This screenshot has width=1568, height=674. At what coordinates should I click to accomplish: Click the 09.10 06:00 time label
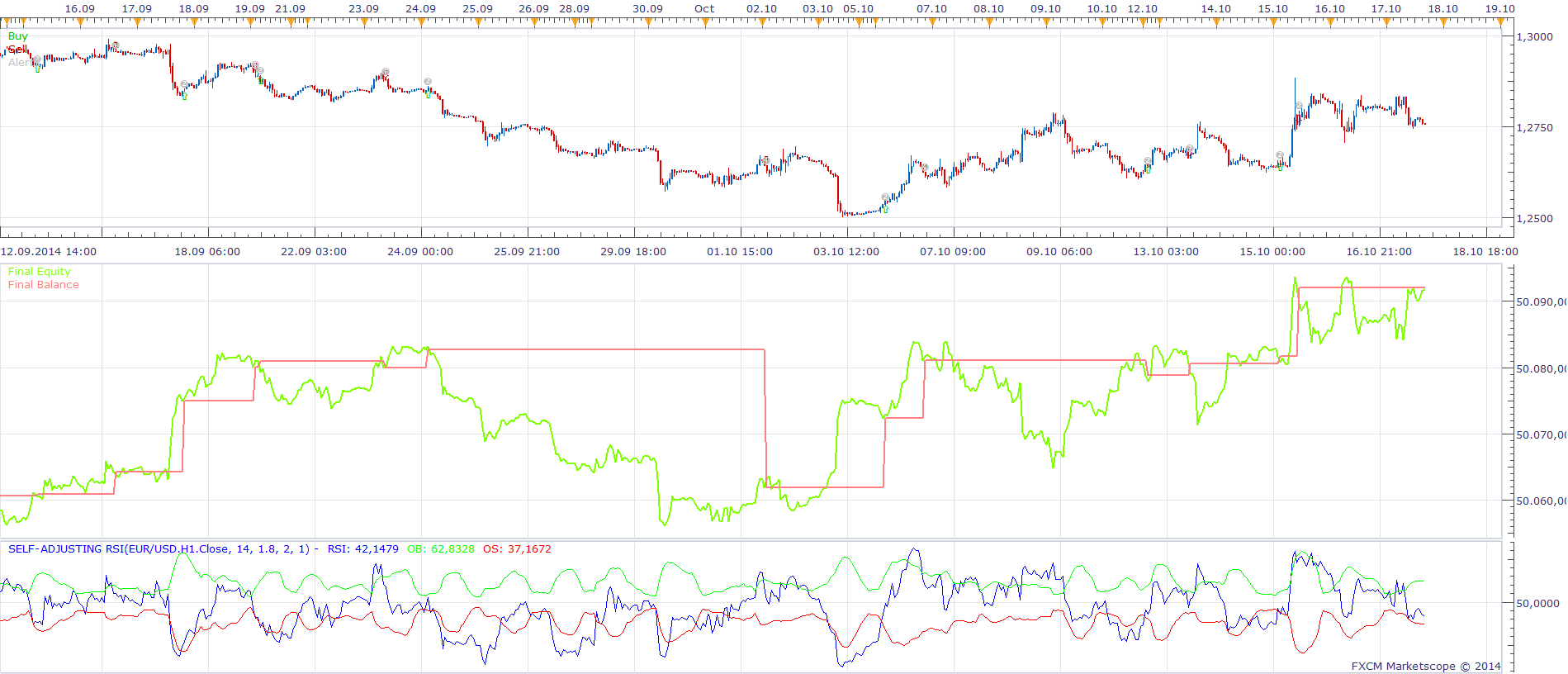(1059, 251)
